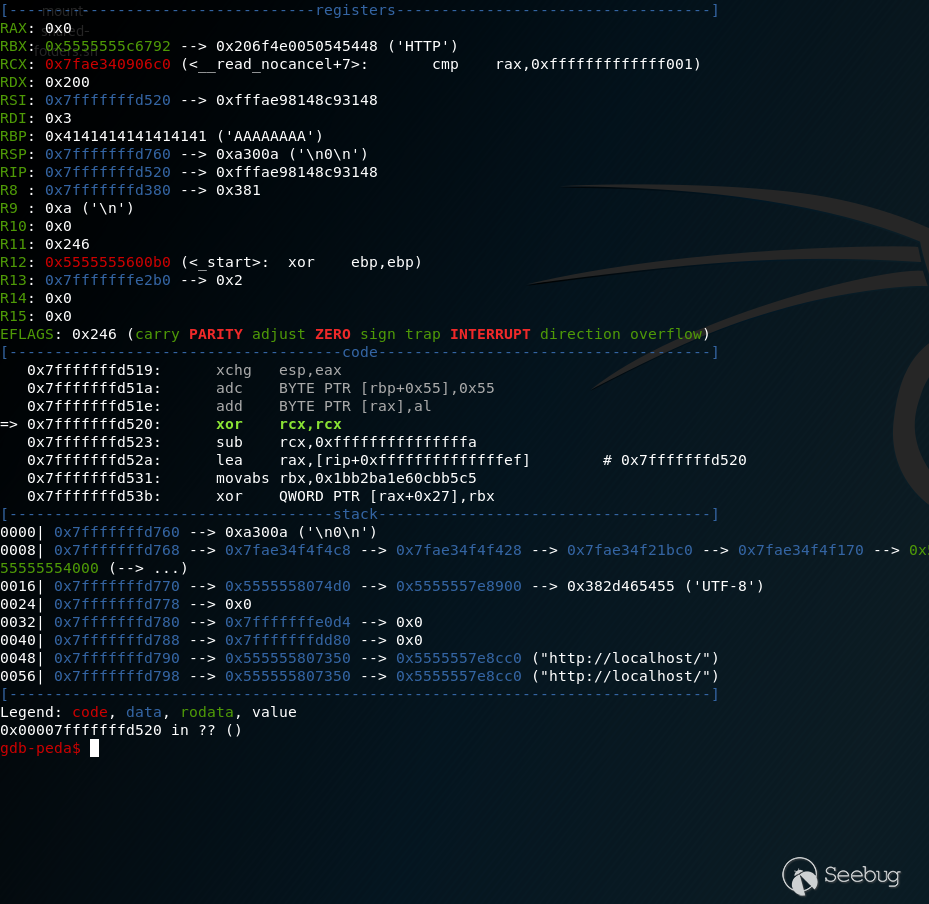Click the INTERRUPT flag in EFLAGS
This screenshot has height=904, width=929.
tap(490, 334)
